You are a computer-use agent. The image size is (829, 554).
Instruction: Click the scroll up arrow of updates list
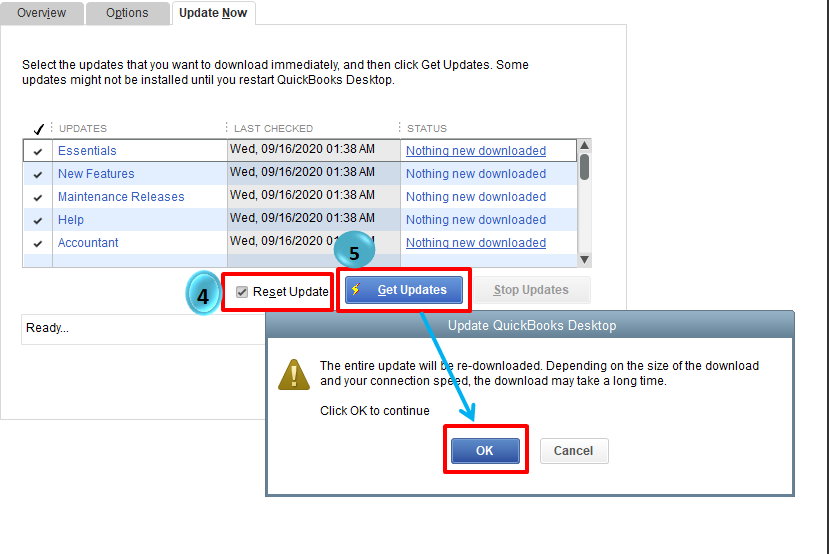pyautogui.click(x=584, y=145)
